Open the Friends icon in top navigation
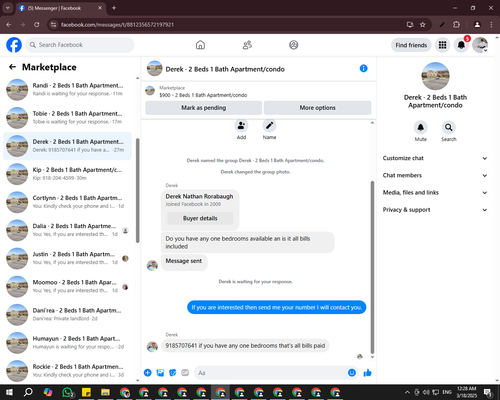Image resolution: width=500 pixels, height=400 pixels. pos(247,45)
